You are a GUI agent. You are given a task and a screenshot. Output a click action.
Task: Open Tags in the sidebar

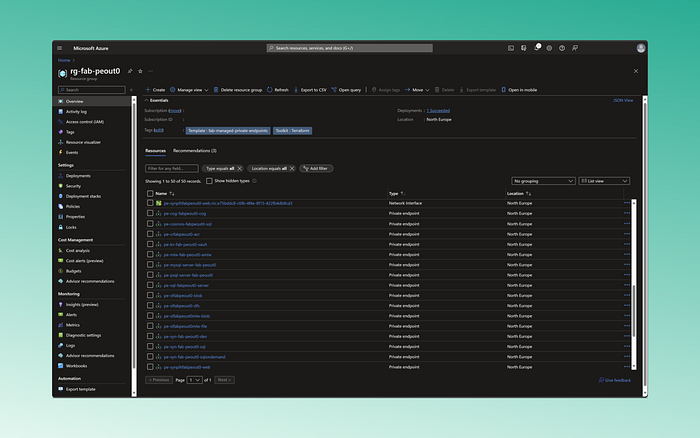pos(70,132)
